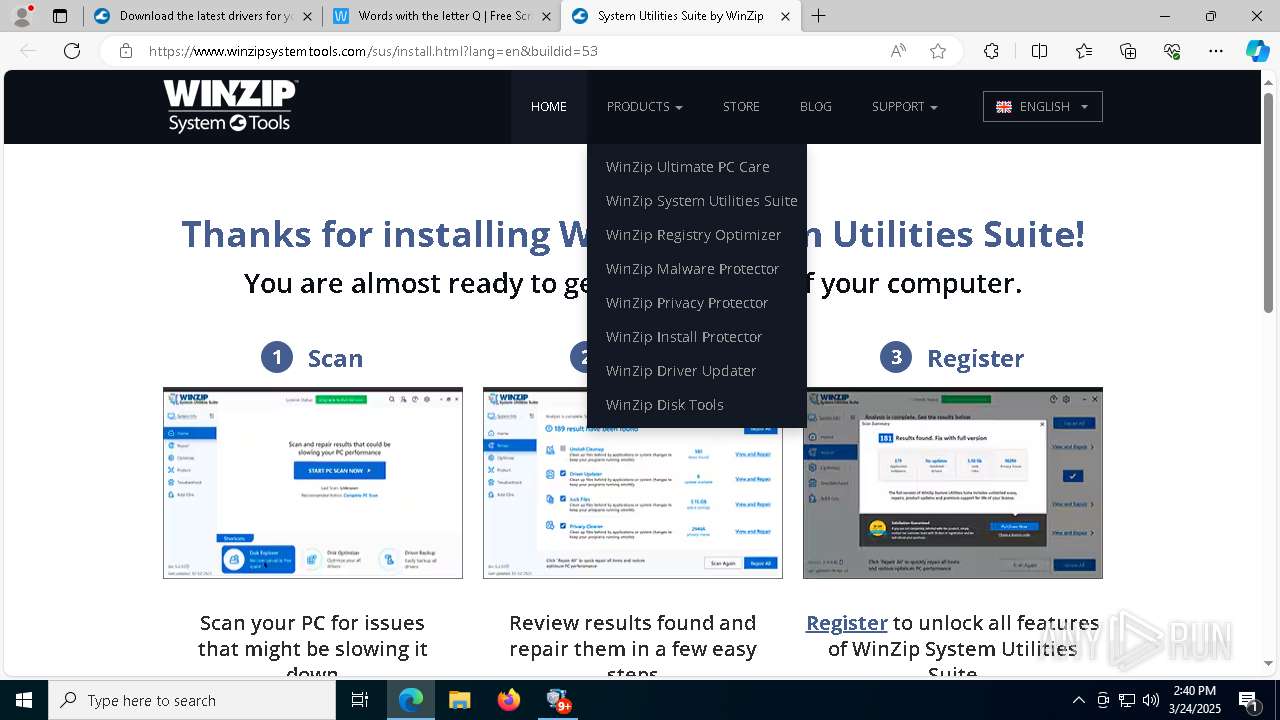This screenshot has height=720, width=1280.
Task: Add this page to favorites star
Action: 938,51
